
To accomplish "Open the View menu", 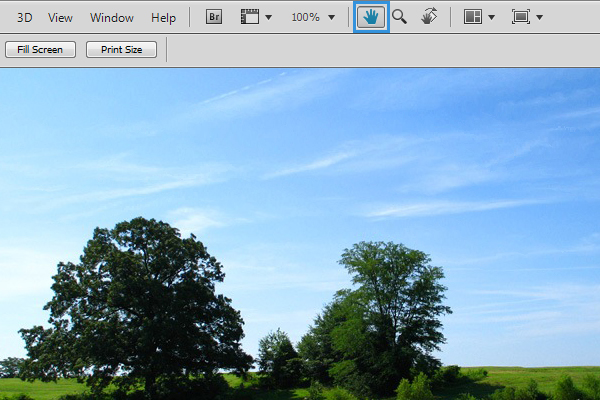I will point(60,18).
